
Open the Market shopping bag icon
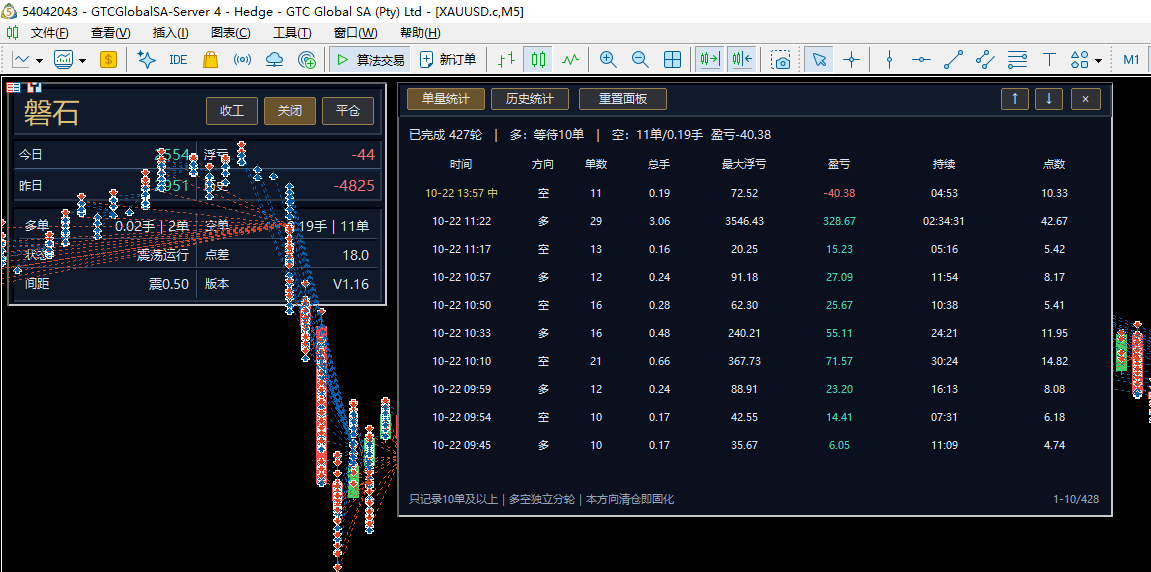[x=211, y=59]
